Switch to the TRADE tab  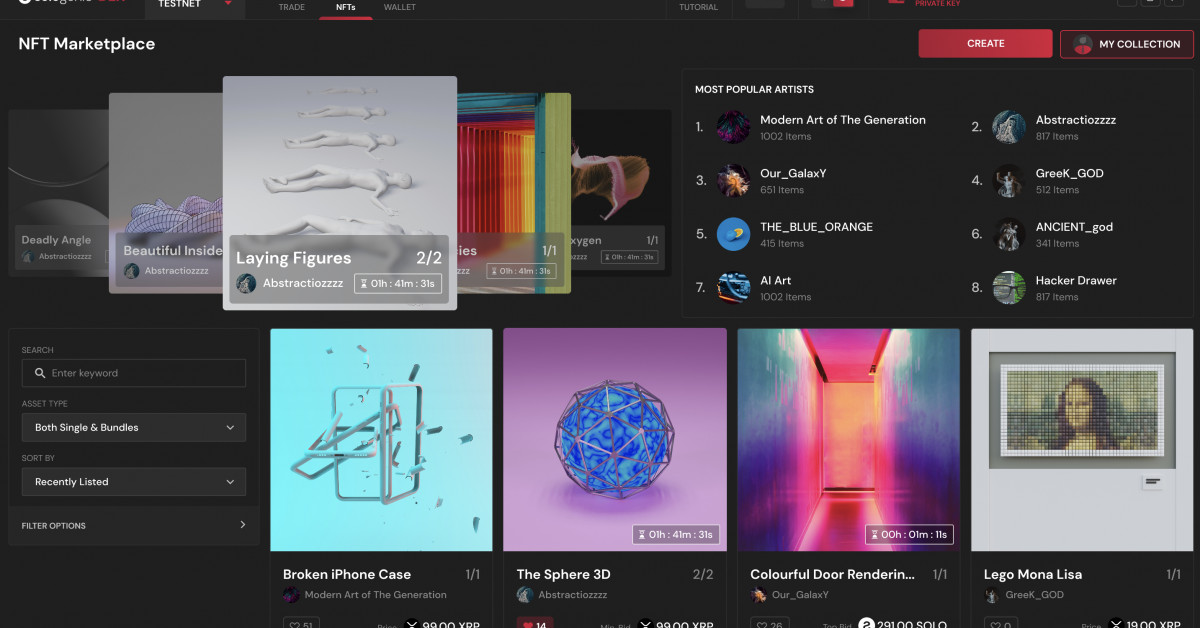pos(292,8)
